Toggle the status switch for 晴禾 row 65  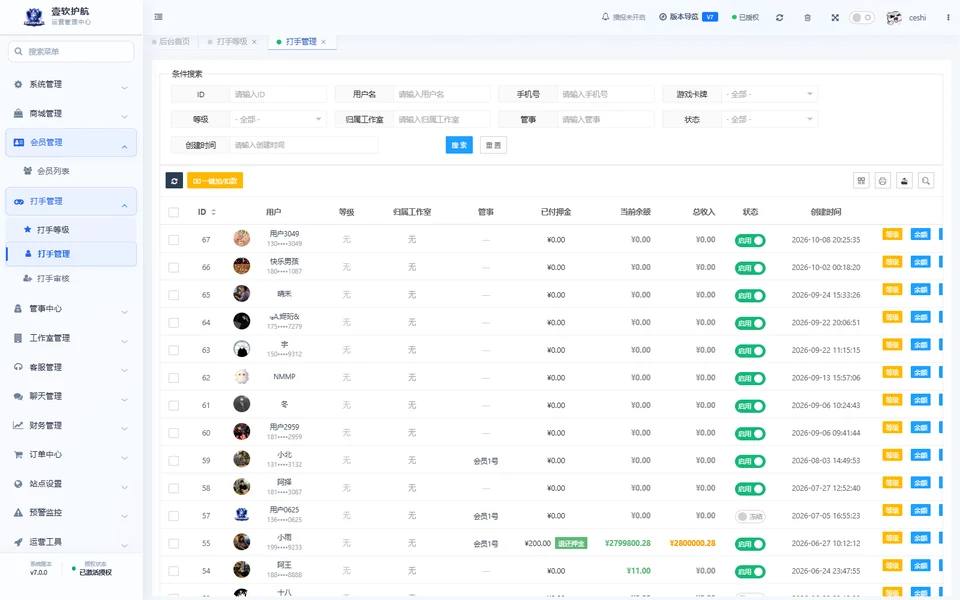(x=750, y=296)
